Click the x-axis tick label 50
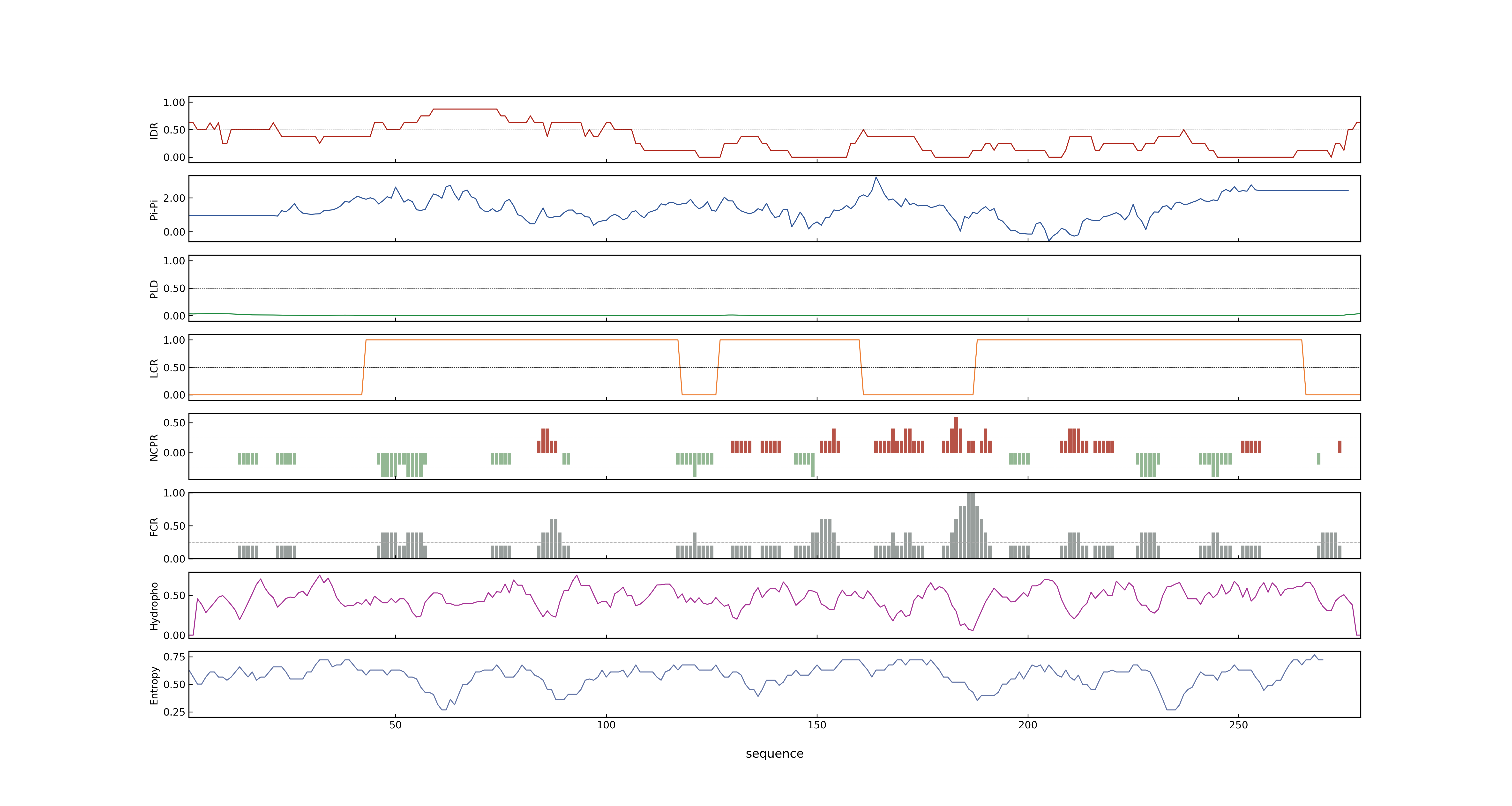 [x=396, y=725]
